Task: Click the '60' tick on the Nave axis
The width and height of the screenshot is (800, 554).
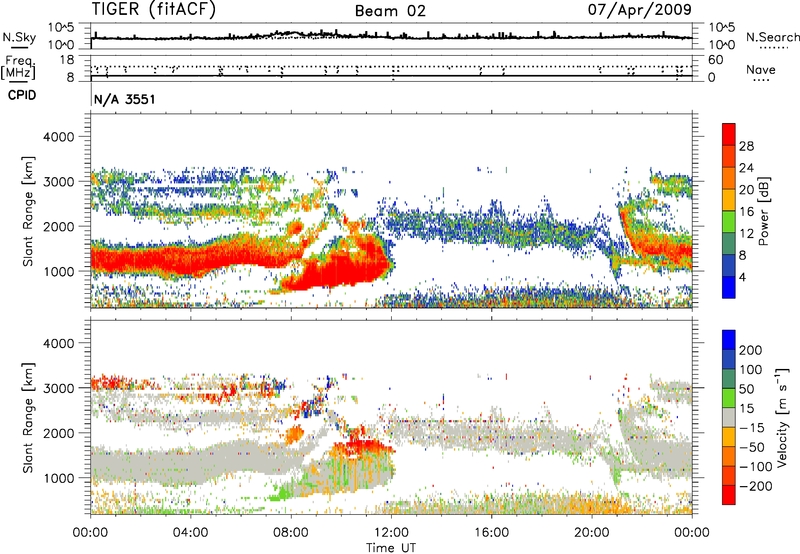Action: pyautogui.click(x=716, y=60)
